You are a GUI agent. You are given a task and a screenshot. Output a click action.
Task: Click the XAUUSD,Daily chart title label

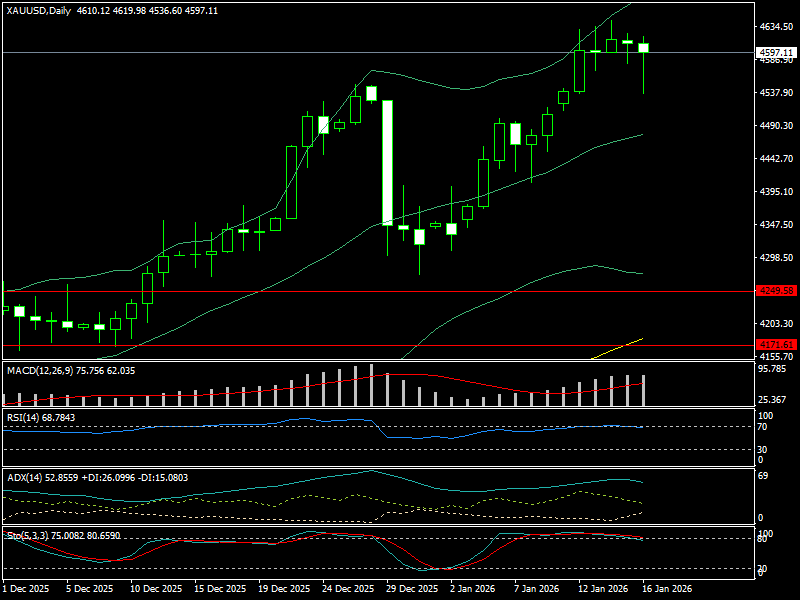38,9
